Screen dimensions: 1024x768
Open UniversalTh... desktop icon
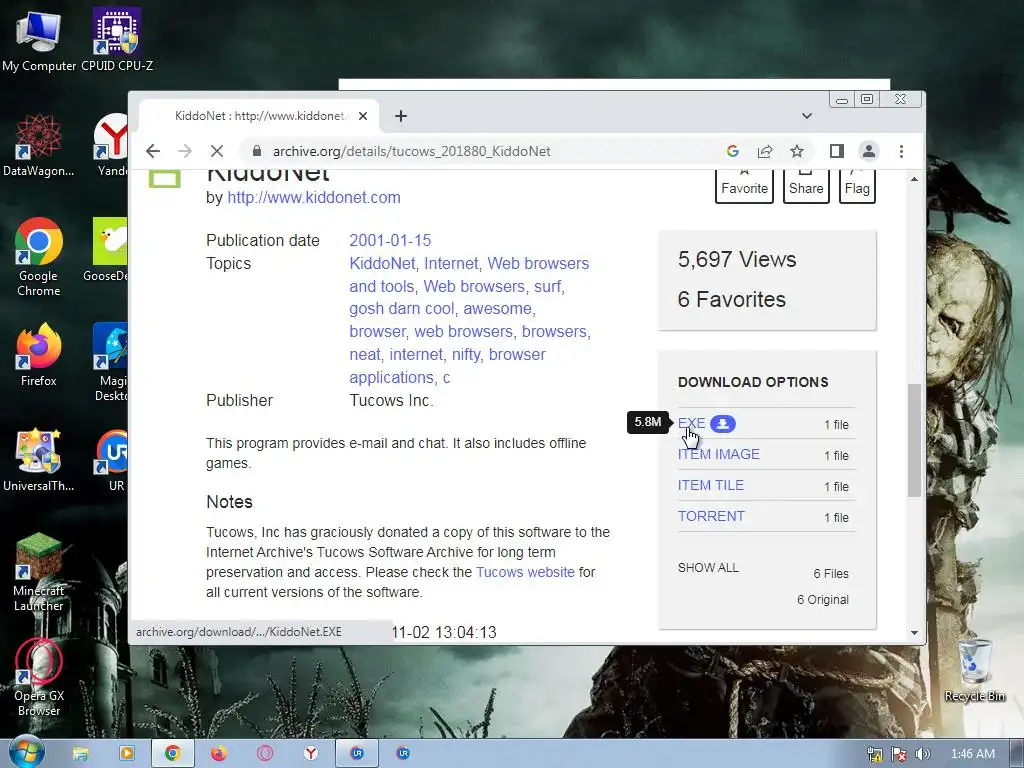[x=39, y=460]
